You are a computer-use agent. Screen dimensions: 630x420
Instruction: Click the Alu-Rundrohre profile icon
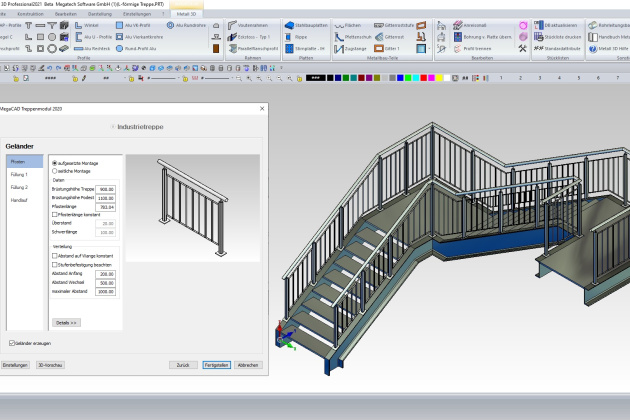pos(183,25)
